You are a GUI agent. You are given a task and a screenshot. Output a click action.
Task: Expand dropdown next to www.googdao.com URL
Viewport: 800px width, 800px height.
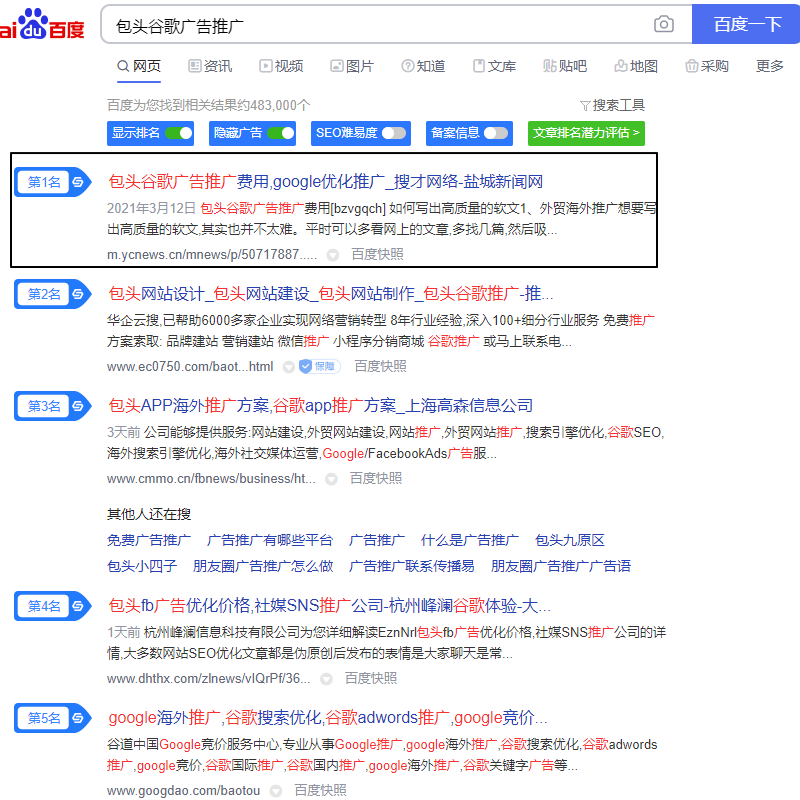276,791
